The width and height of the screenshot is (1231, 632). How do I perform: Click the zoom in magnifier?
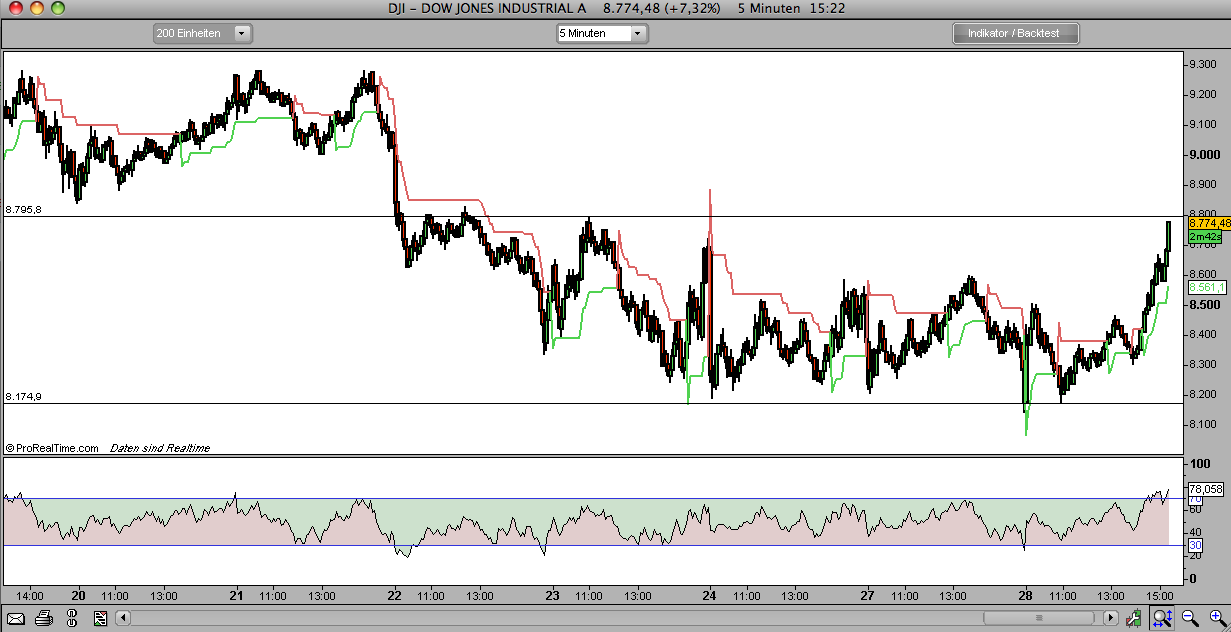(x=1217, y=618)
